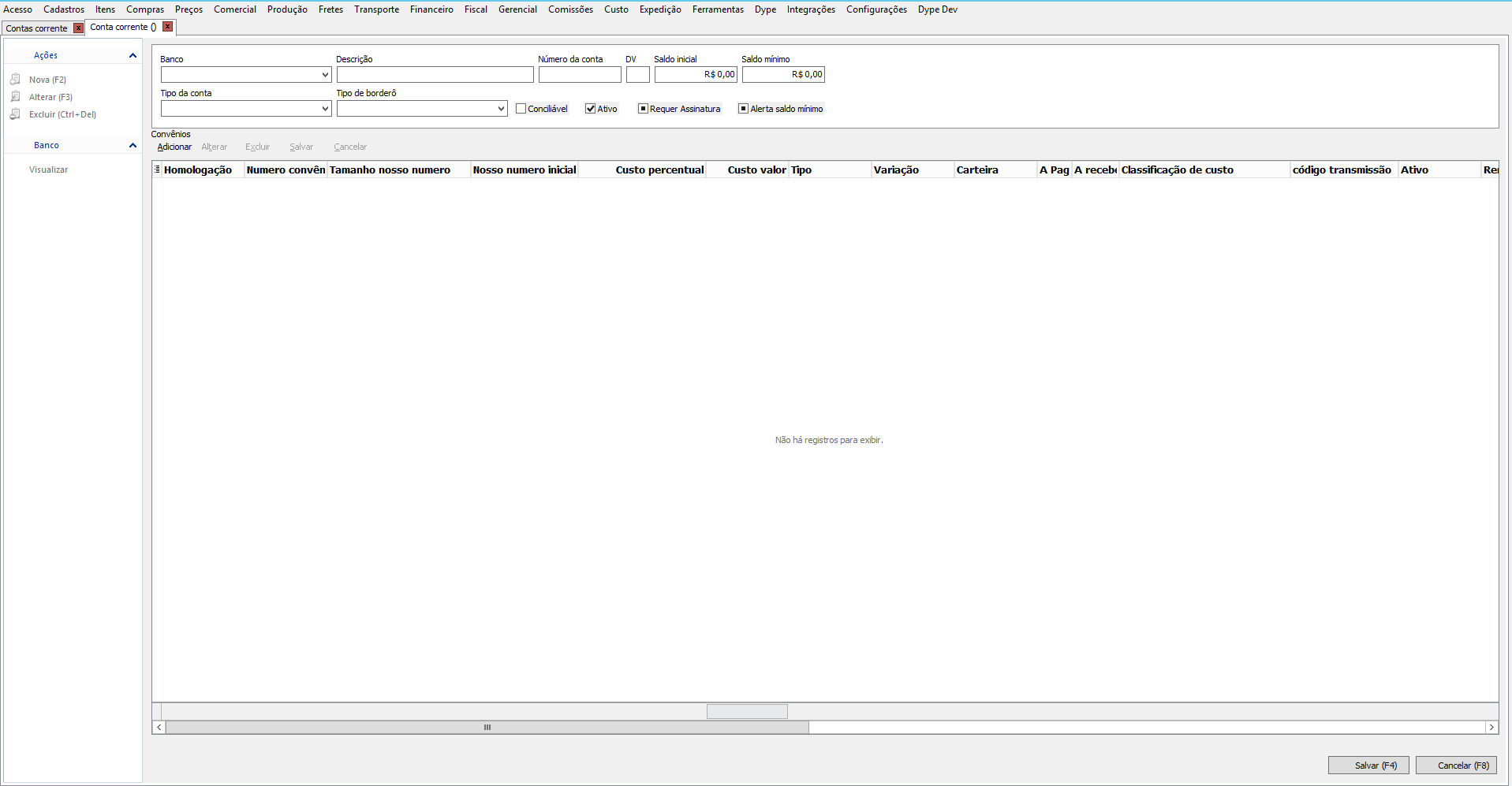This screenshot has width=1512, height=786.
Task: Toggle the Conciliável checkbox
Action: coord(521,109)
